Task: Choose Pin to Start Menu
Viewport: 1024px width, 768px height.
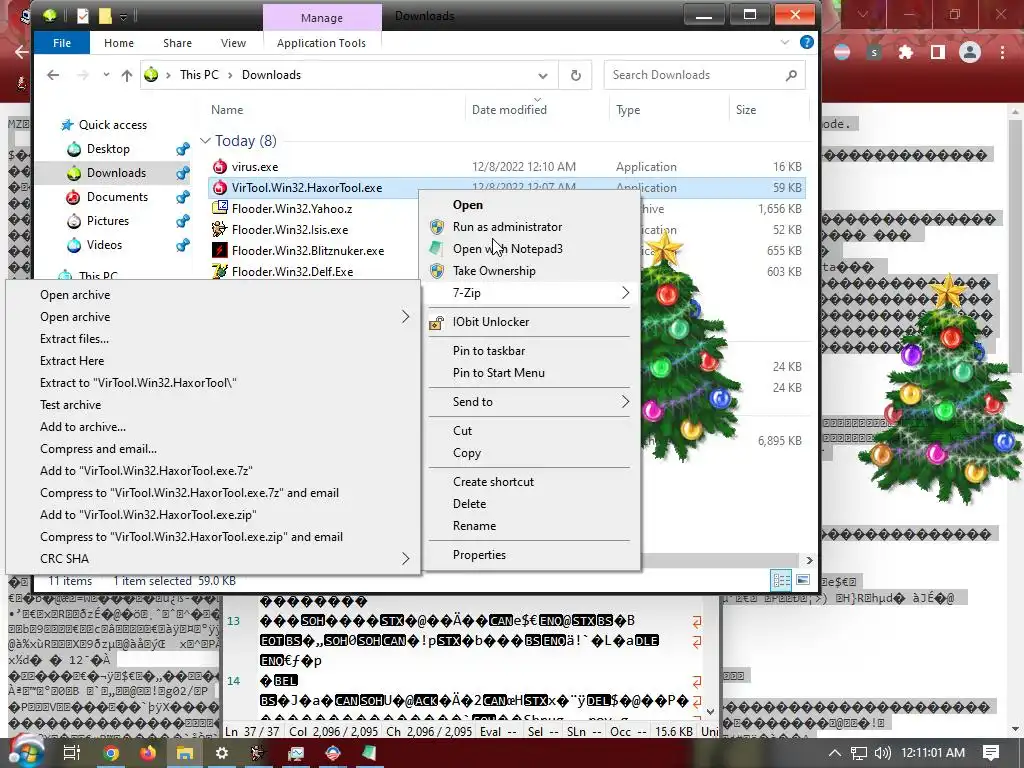Action: point(499,373)
